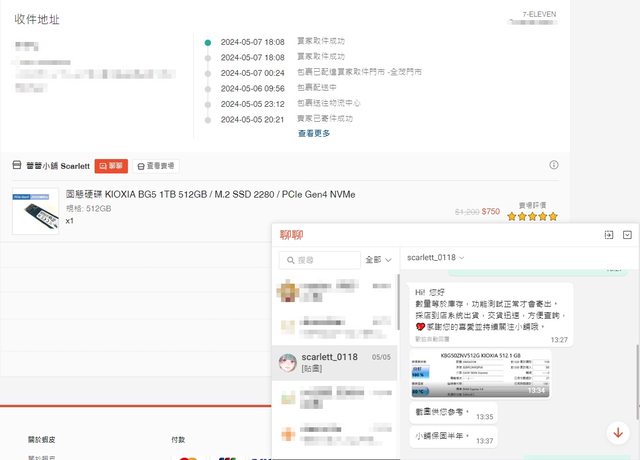
Task: Click the red 聊聊 chat button
Action: 111,165
